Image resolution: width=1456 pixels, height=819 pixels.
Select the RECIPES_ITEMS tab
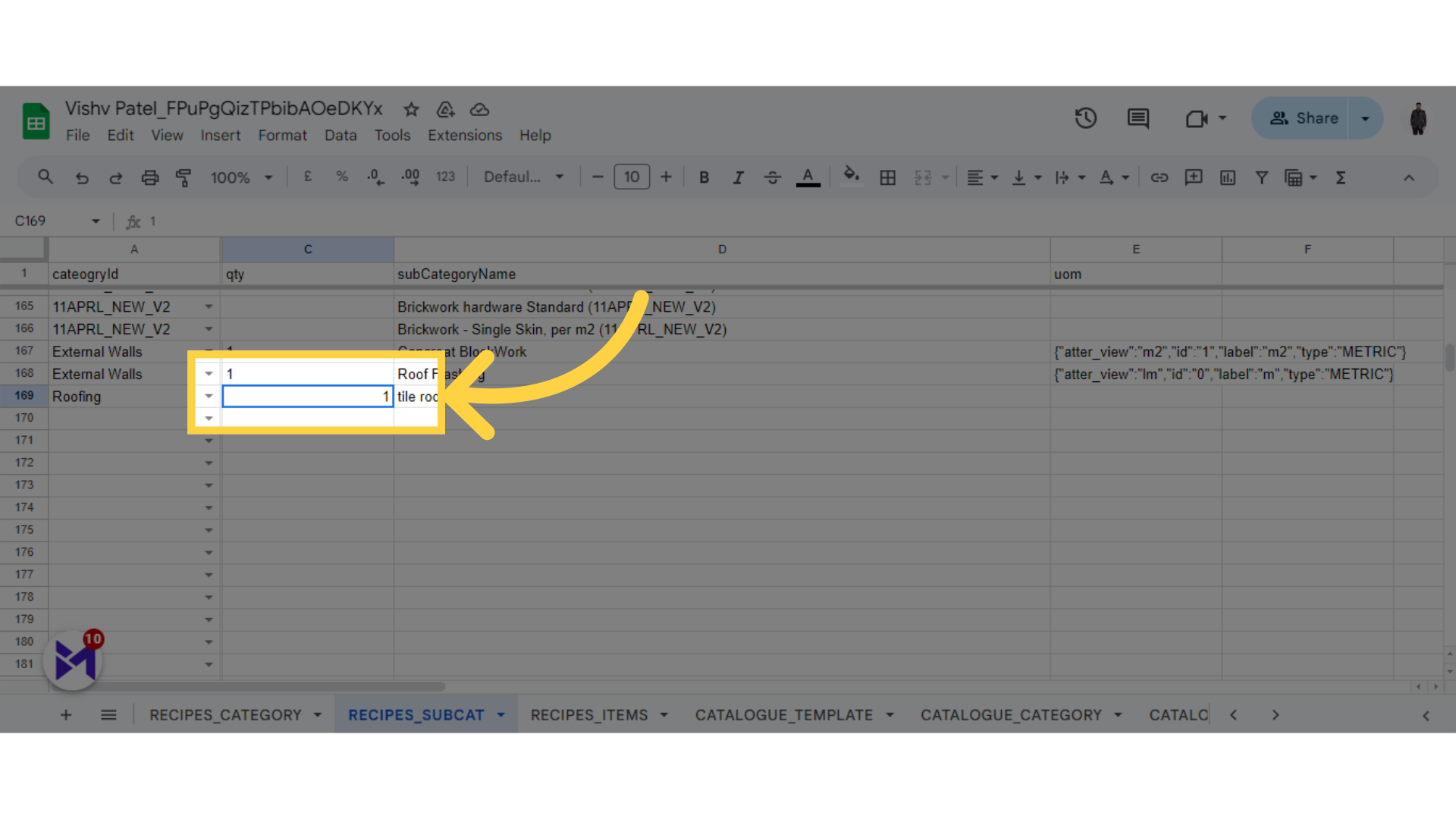point(589,715)
